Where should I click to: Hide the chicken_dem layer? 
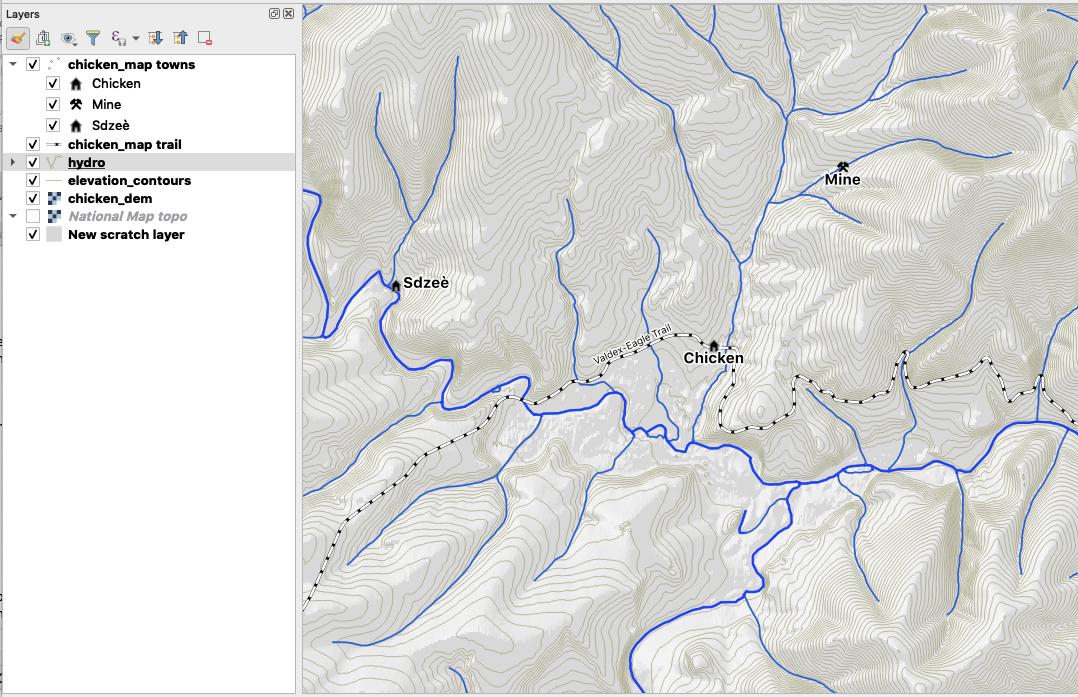[33, 198]
